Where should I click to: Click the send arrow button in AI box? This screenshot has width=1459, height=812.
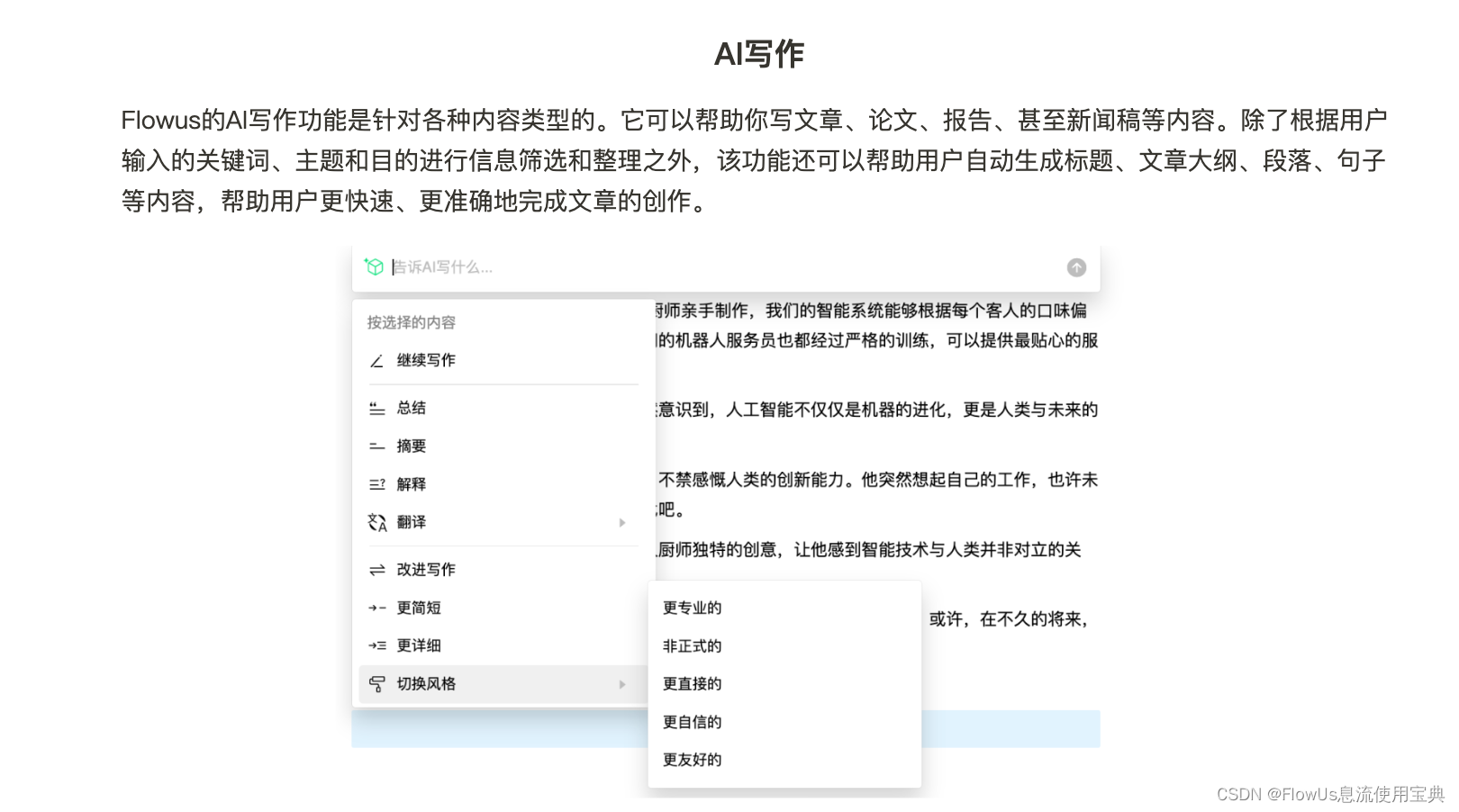(x=1076, y=267)
